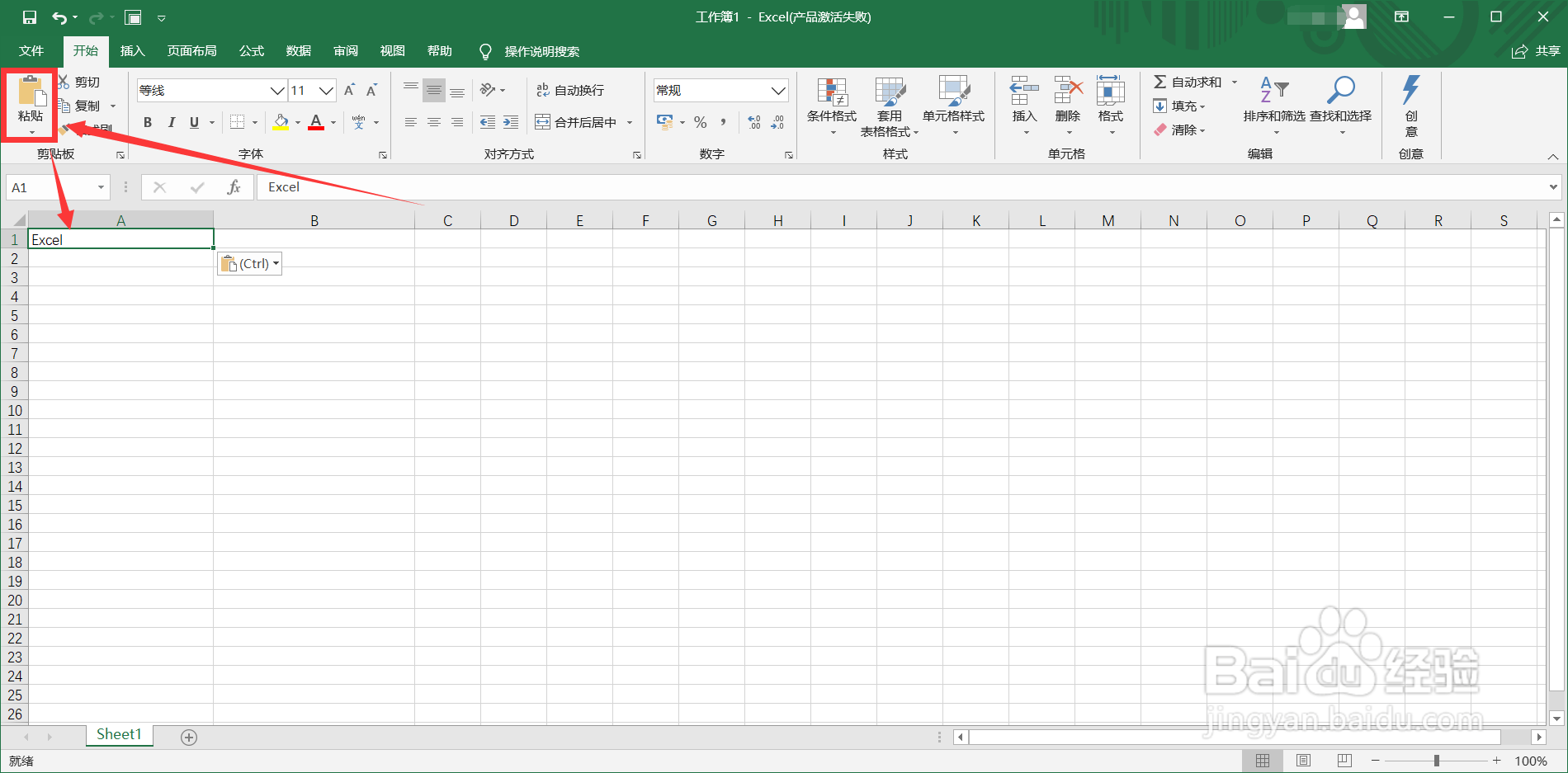Screen dimensions: 1568x773
Task: Click Fill (填充) button
Action: (x=1178, y=106)
